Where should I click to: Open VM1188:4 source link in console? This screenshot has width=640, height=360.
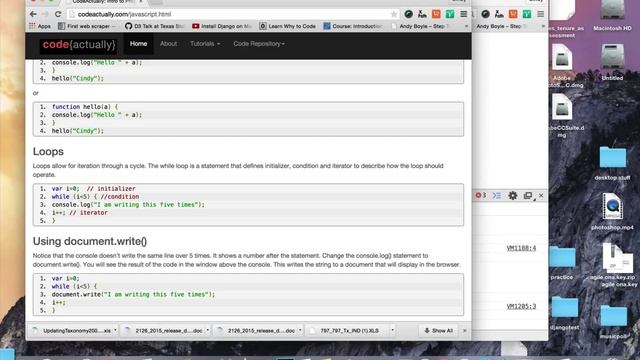pyautogui.click(x=521, y=248)
